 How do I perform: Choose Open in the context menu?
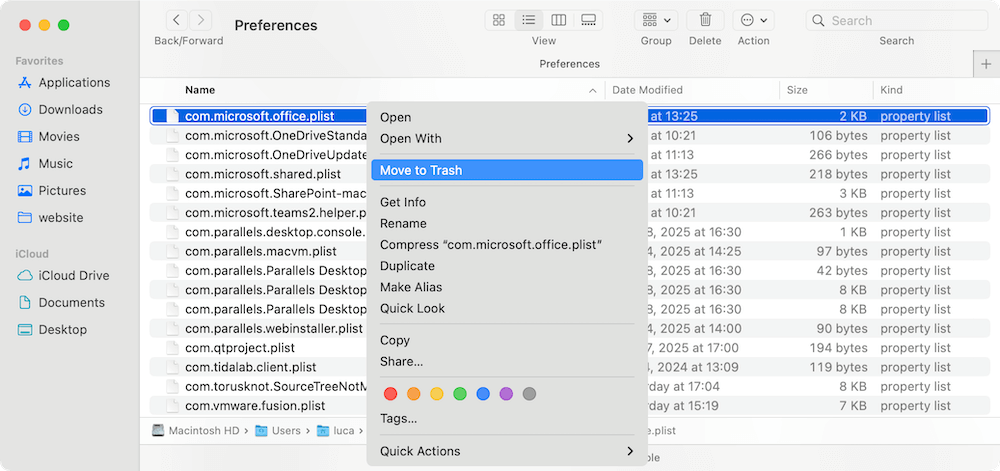click(x=507, y=117)
